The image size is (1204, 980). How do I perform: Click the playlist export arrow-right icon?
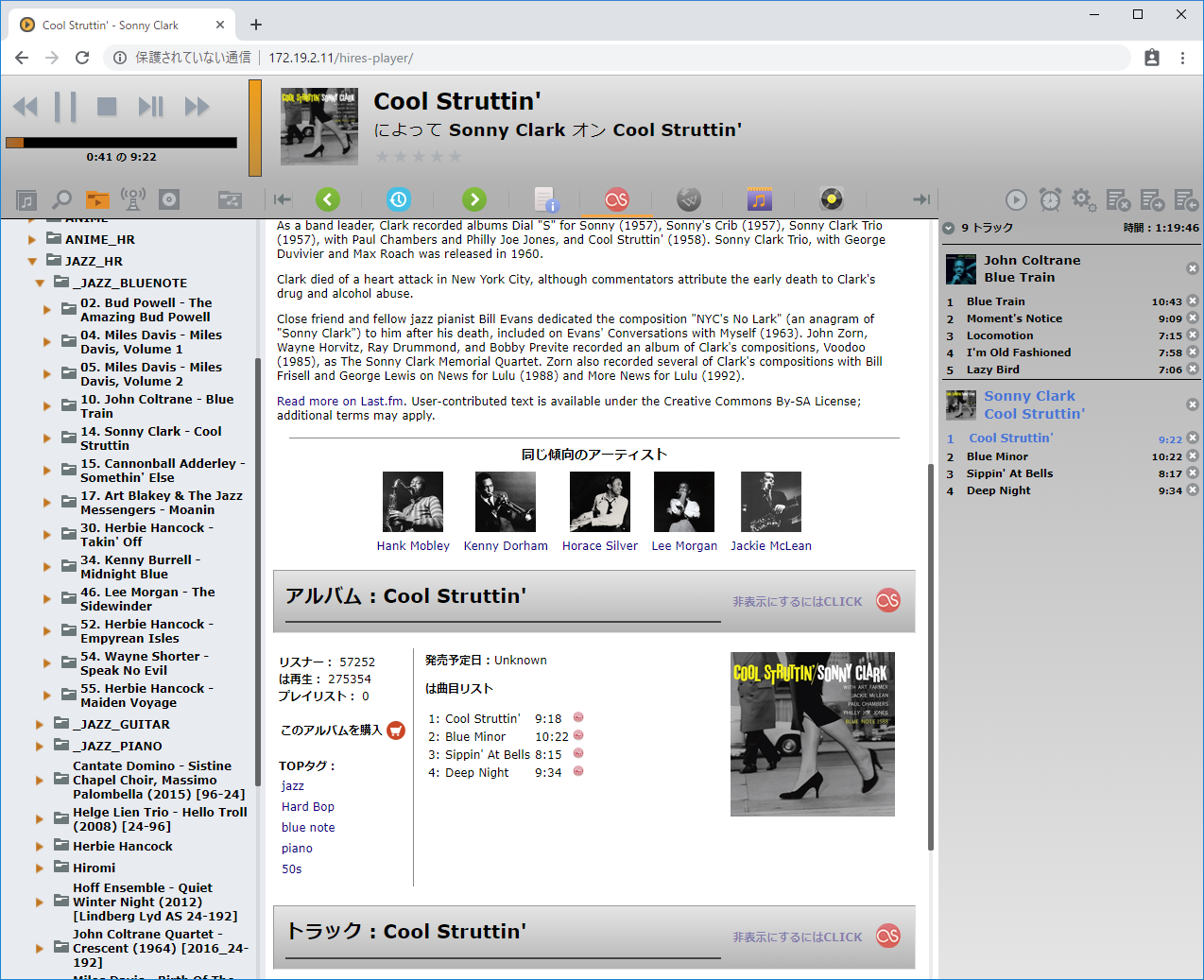(x=1152, y=199)
